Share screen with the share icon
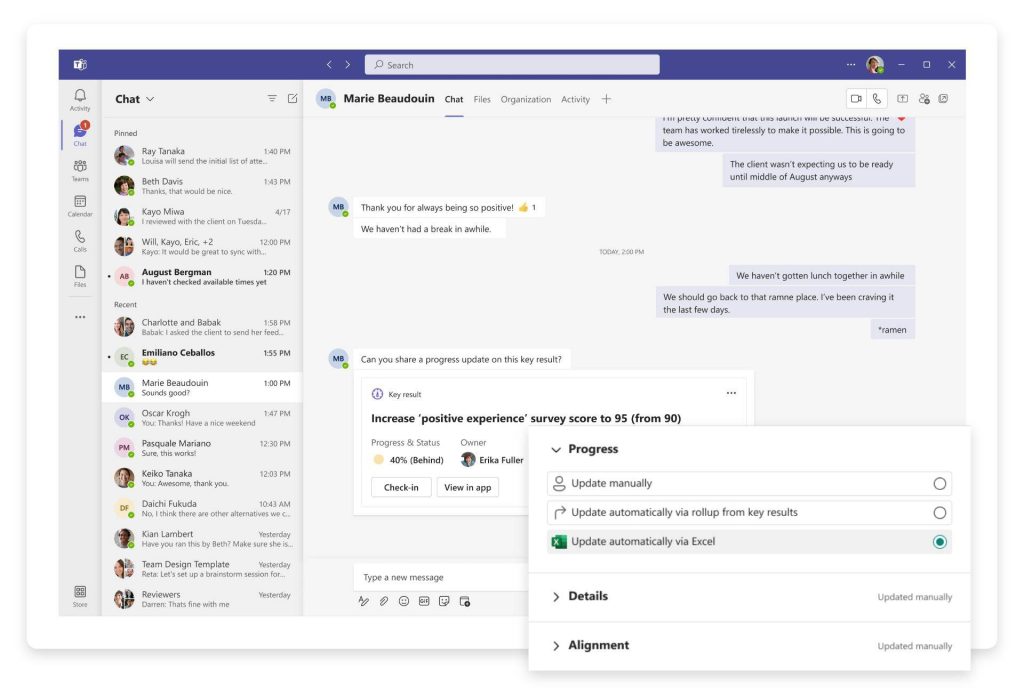The height and width of the screenshot is (693, 1024). click(903, 99)
